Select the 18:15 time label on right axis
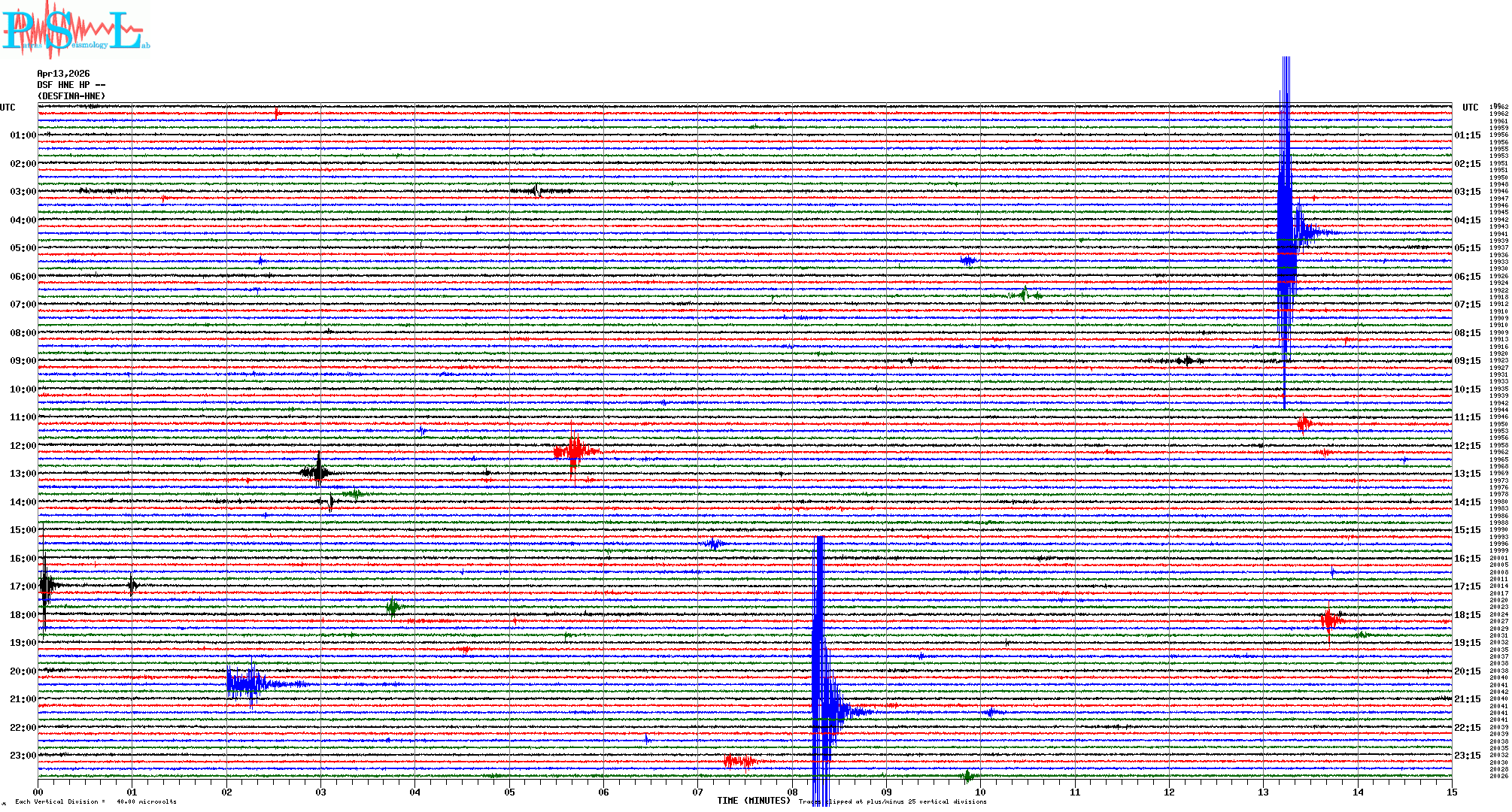The width and height of the screenshot is (1512, 812). click(x=1467, y=615)
